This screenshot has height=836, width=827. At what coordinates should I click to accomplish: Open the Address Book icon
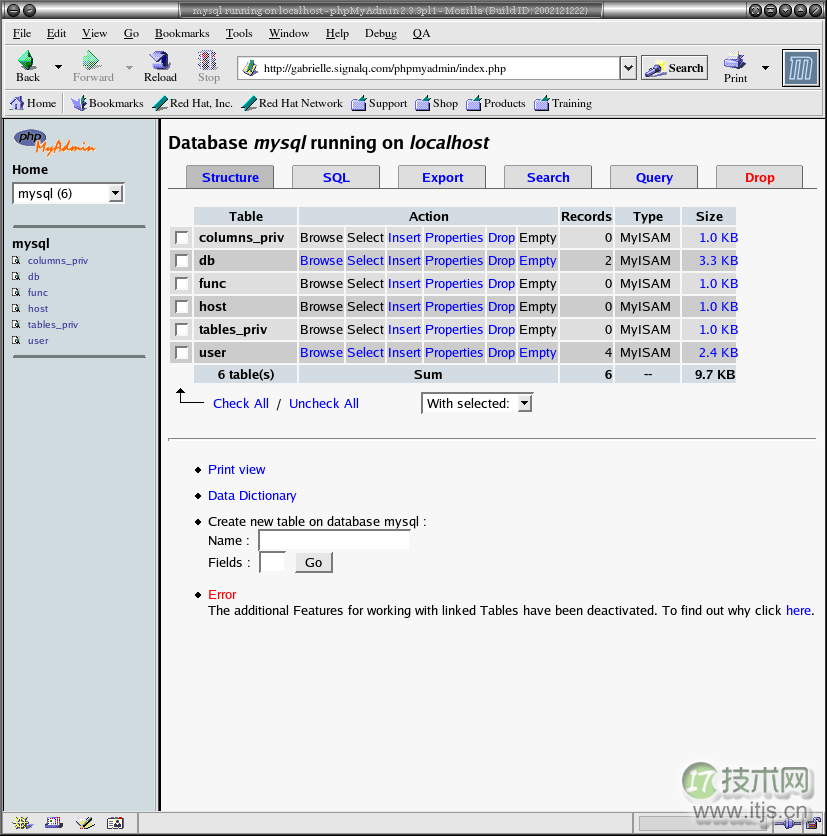click(x=115, y=821)
